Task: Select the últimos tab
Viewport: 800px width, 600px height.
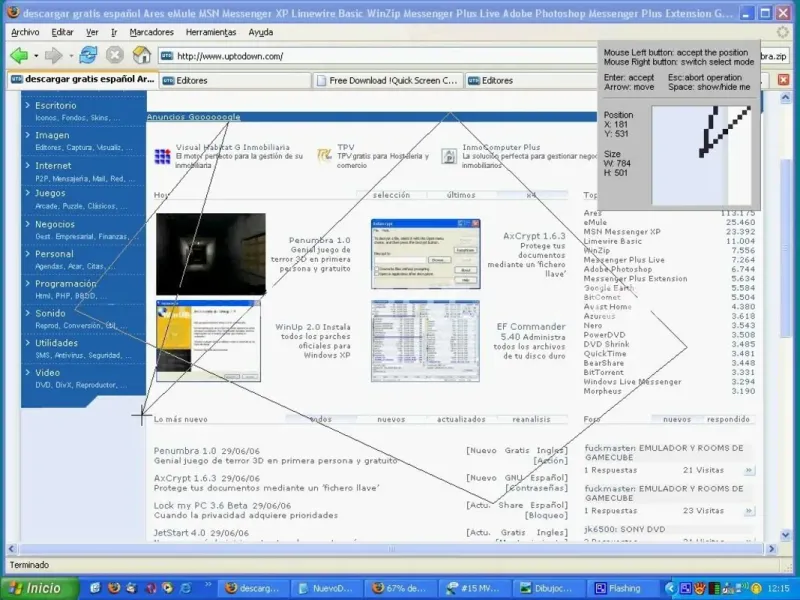Action: tap(461, 195)
